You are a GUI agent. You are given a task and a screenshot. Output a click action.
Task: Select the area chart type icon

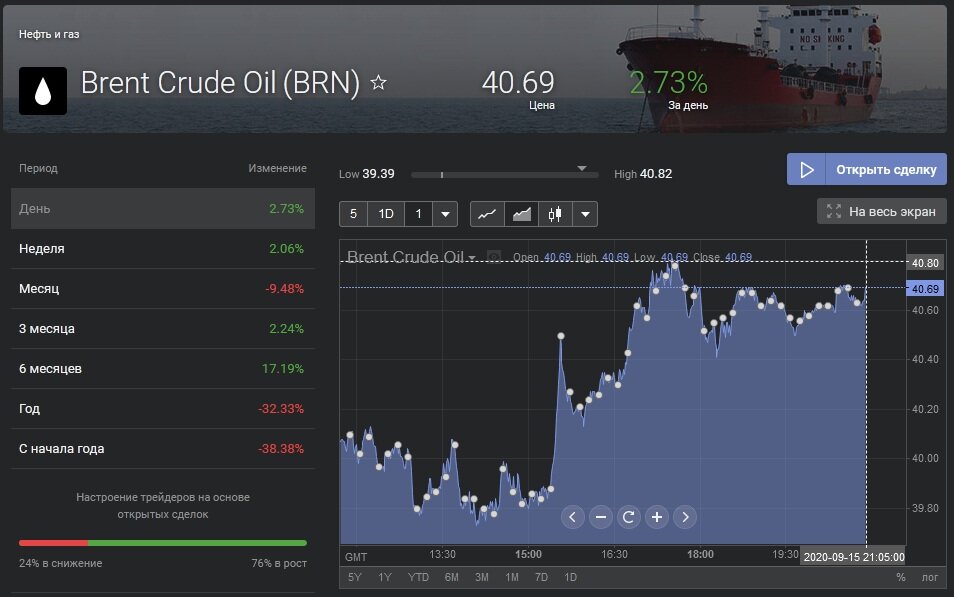[521, 213]
